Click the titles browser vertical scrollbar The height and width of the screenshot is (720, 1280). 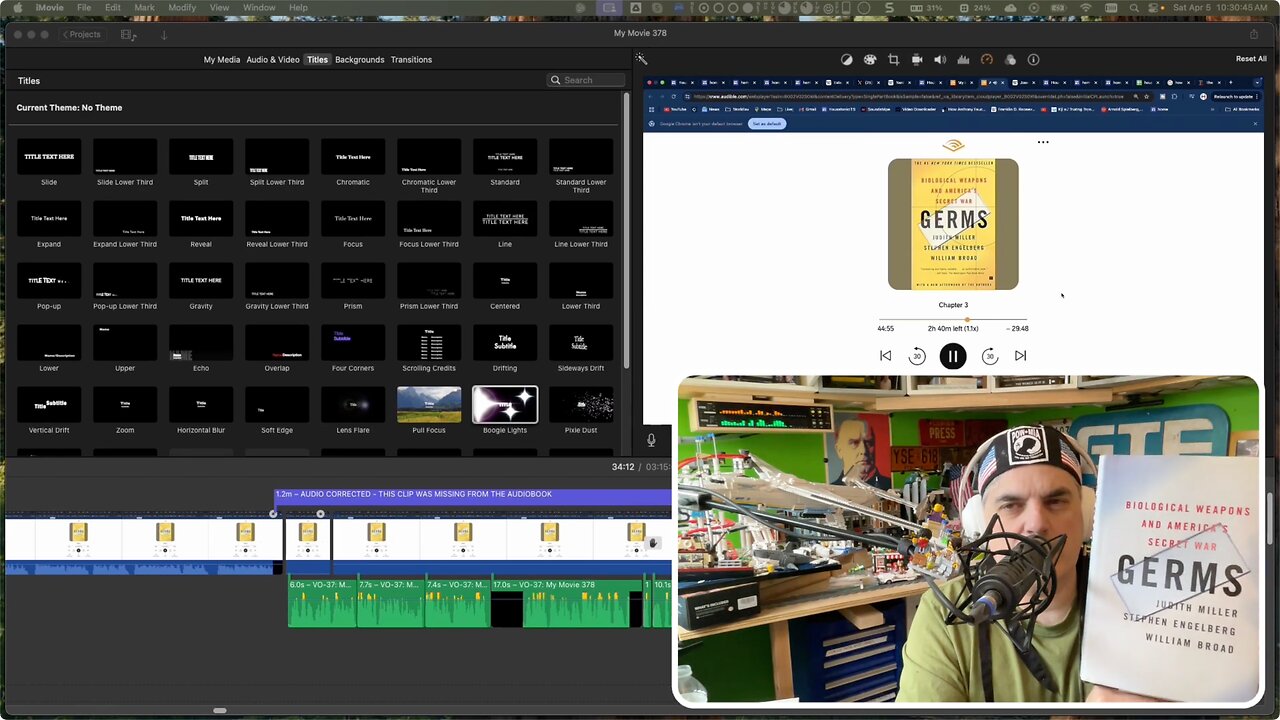[x=626, y=230]
